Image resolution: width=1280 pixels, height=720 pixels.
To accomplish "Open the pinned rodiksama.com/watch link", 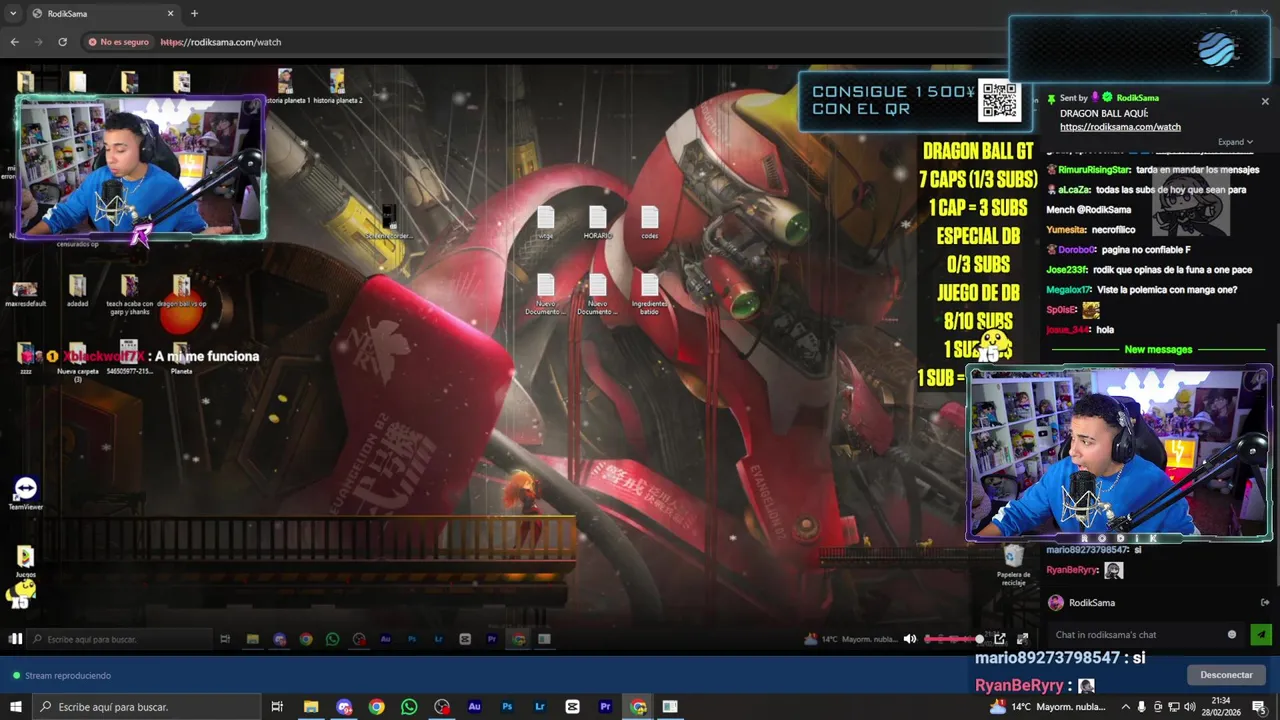I will [1120, 127].
